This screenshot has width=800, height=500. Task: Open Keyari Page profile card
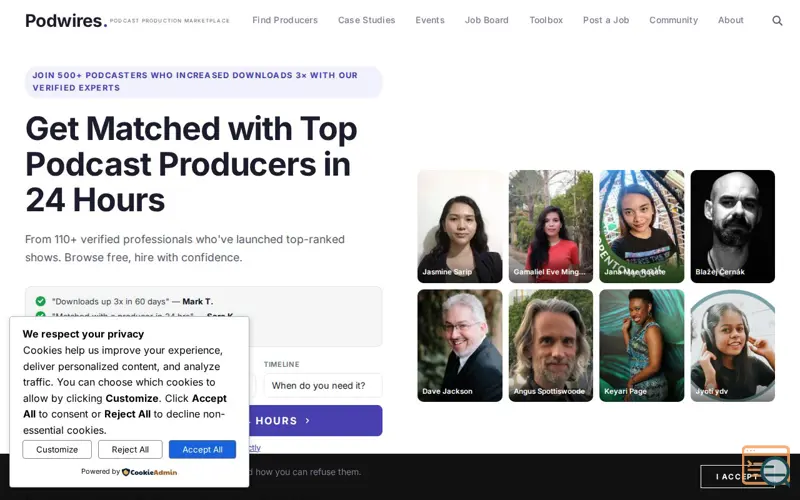(x=641, y=345)
